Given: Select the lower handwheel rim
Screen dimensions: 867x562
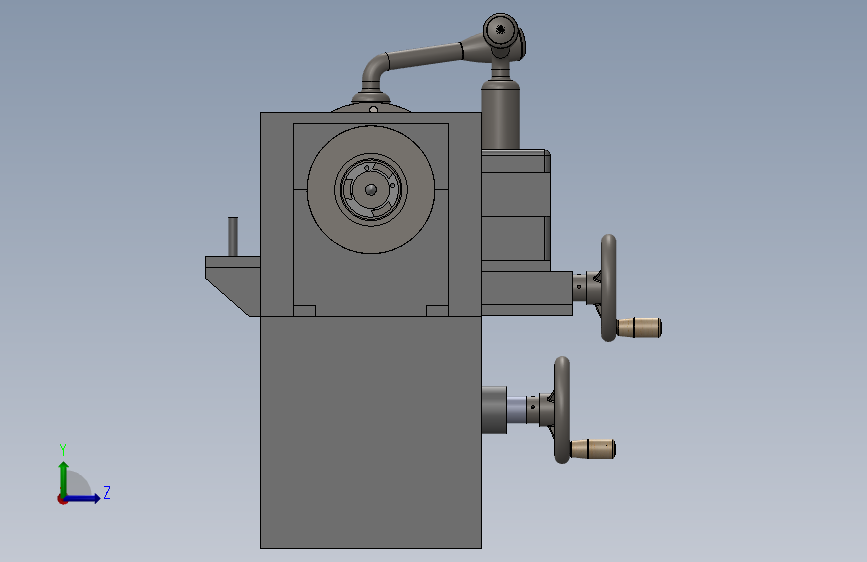Looking at the screenshot, I should pyautogui.click(x=562, y=410).
